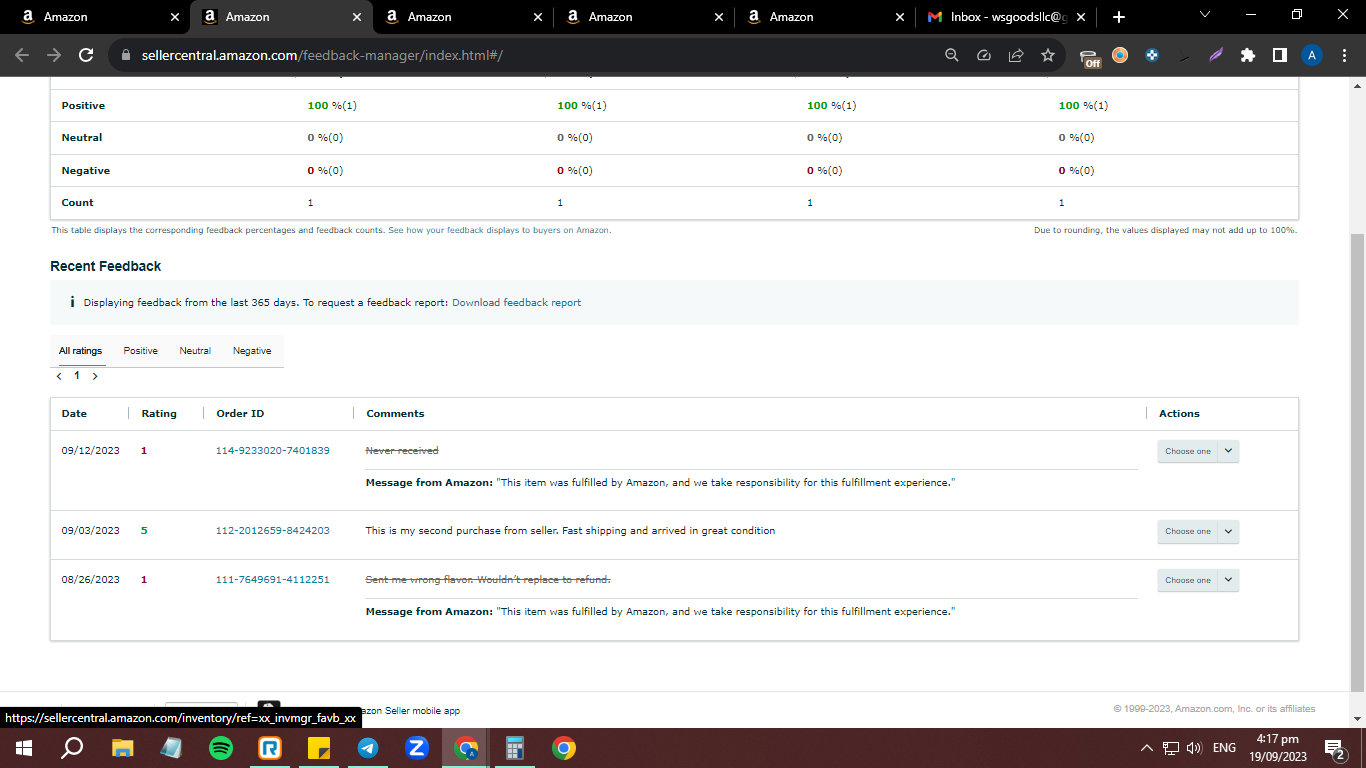Click the 'This is my second purchase' comment
Image resolution: width=1366 pixels, height=768 pixels.
(x=570, y=531)
